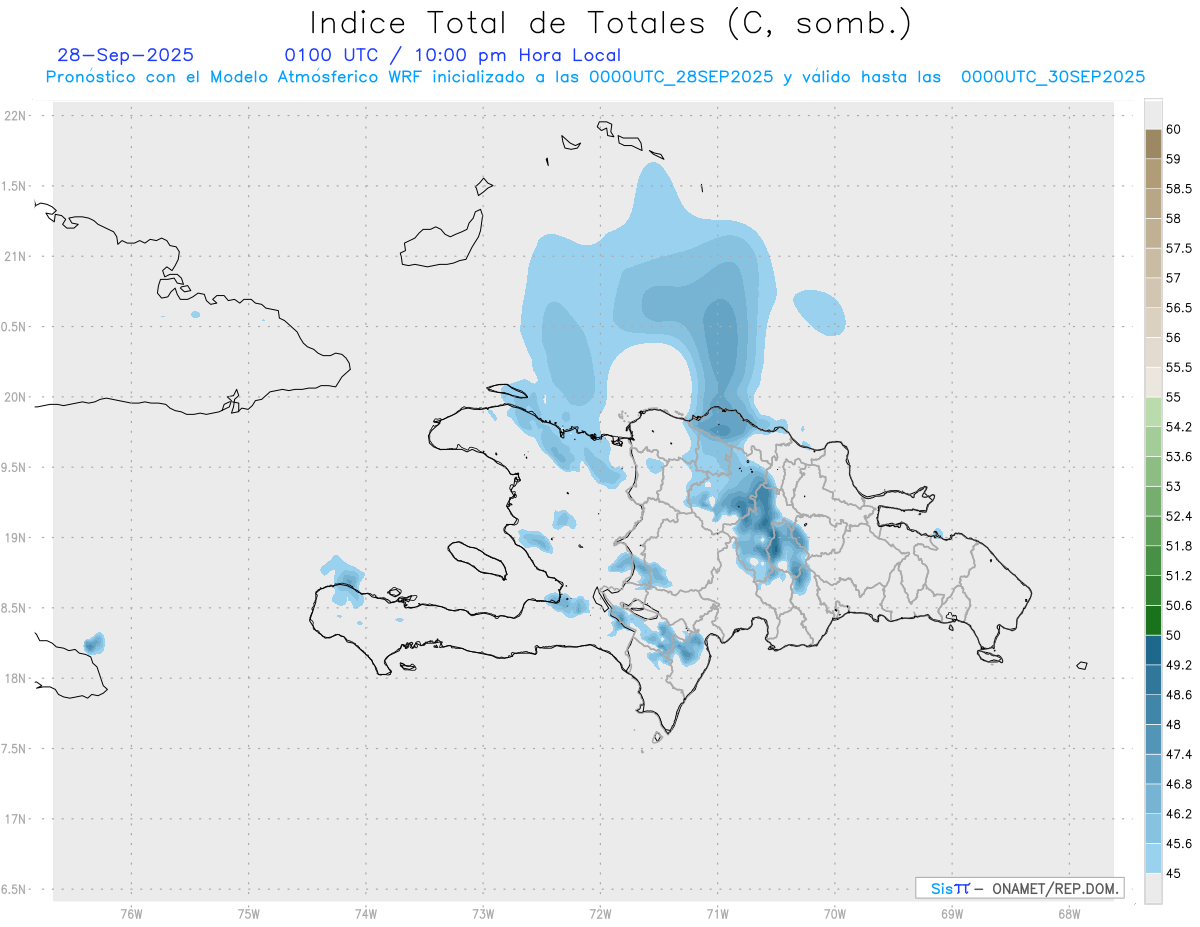Click the '57.5' colorbar value
Screen dimensions: 1200x927
tap(1177, 248)
